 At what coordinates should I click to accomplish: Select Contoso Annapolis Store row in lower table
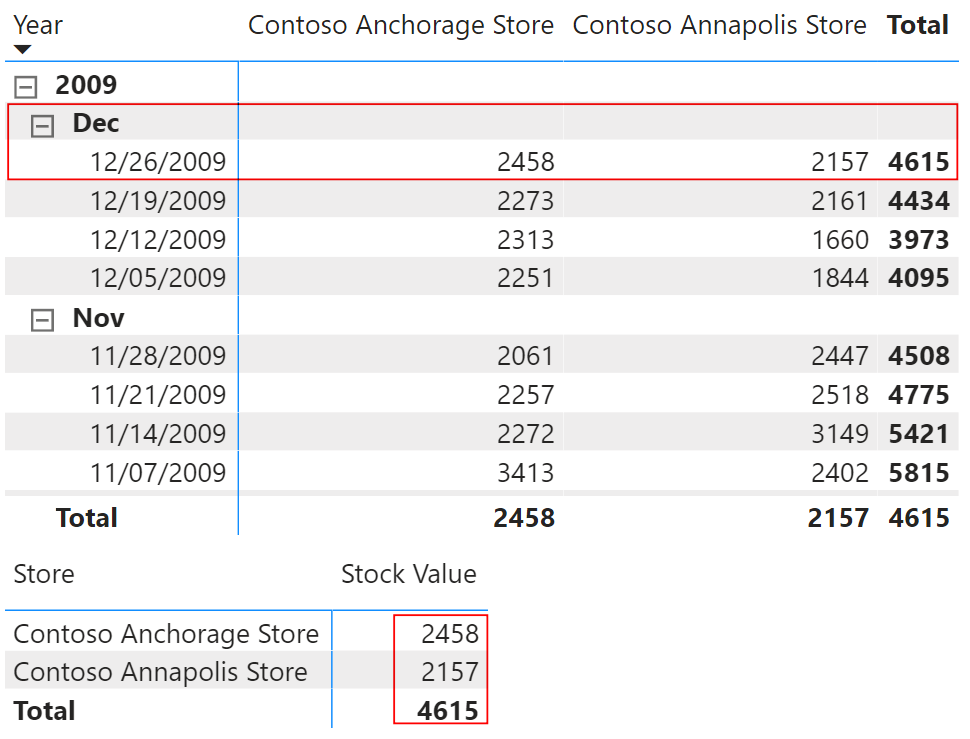tap(246, 672)
